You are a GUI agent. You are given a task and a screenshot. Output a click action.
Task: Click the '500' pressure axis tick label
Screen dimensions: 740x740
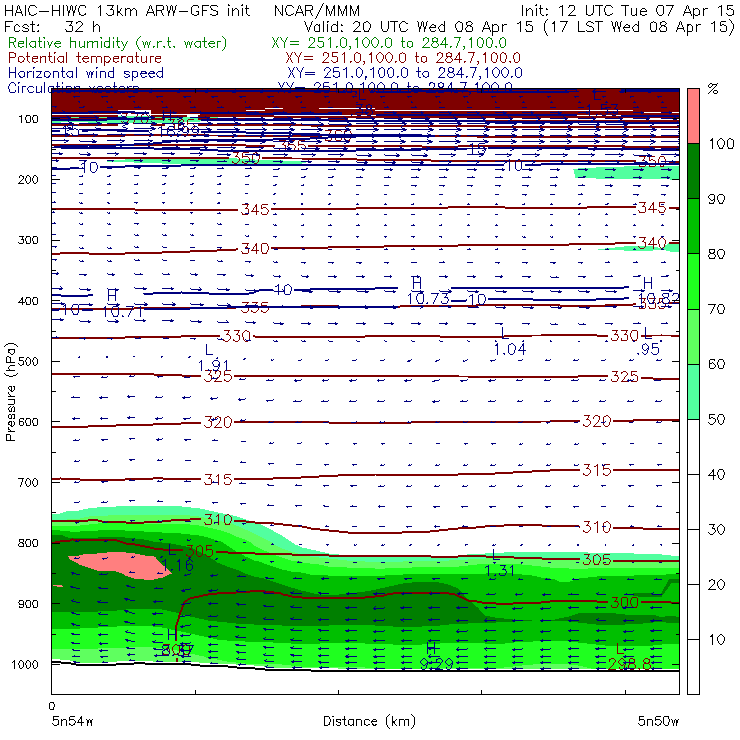tap(28, 362)
